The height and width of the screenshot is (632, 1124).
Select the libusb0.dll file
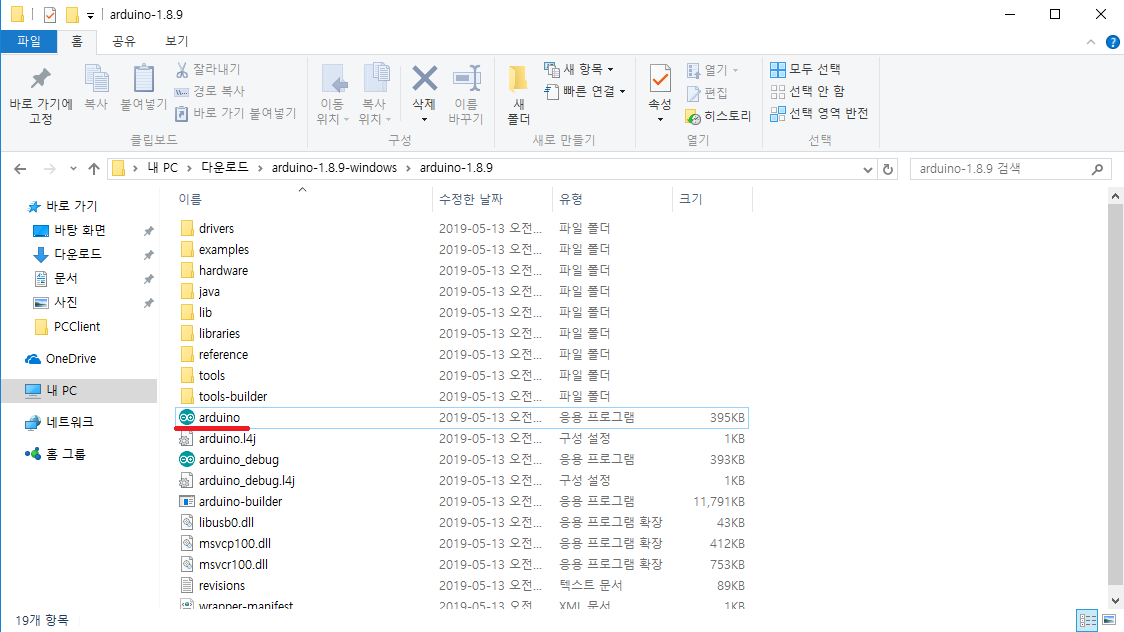pos(462,522)
